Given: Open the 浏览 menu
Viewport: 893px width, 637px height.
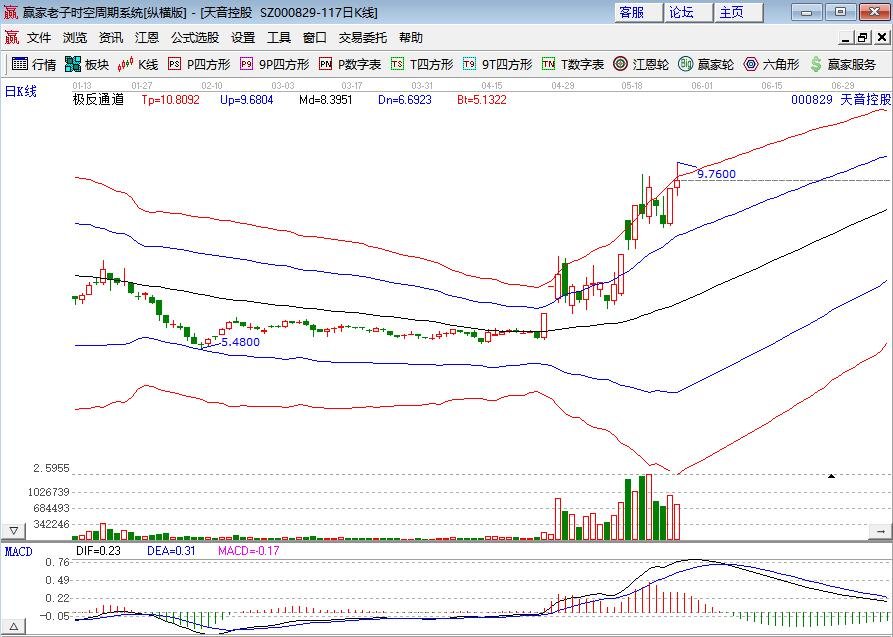Looking at the screenshot, I should tap(75, 38).
